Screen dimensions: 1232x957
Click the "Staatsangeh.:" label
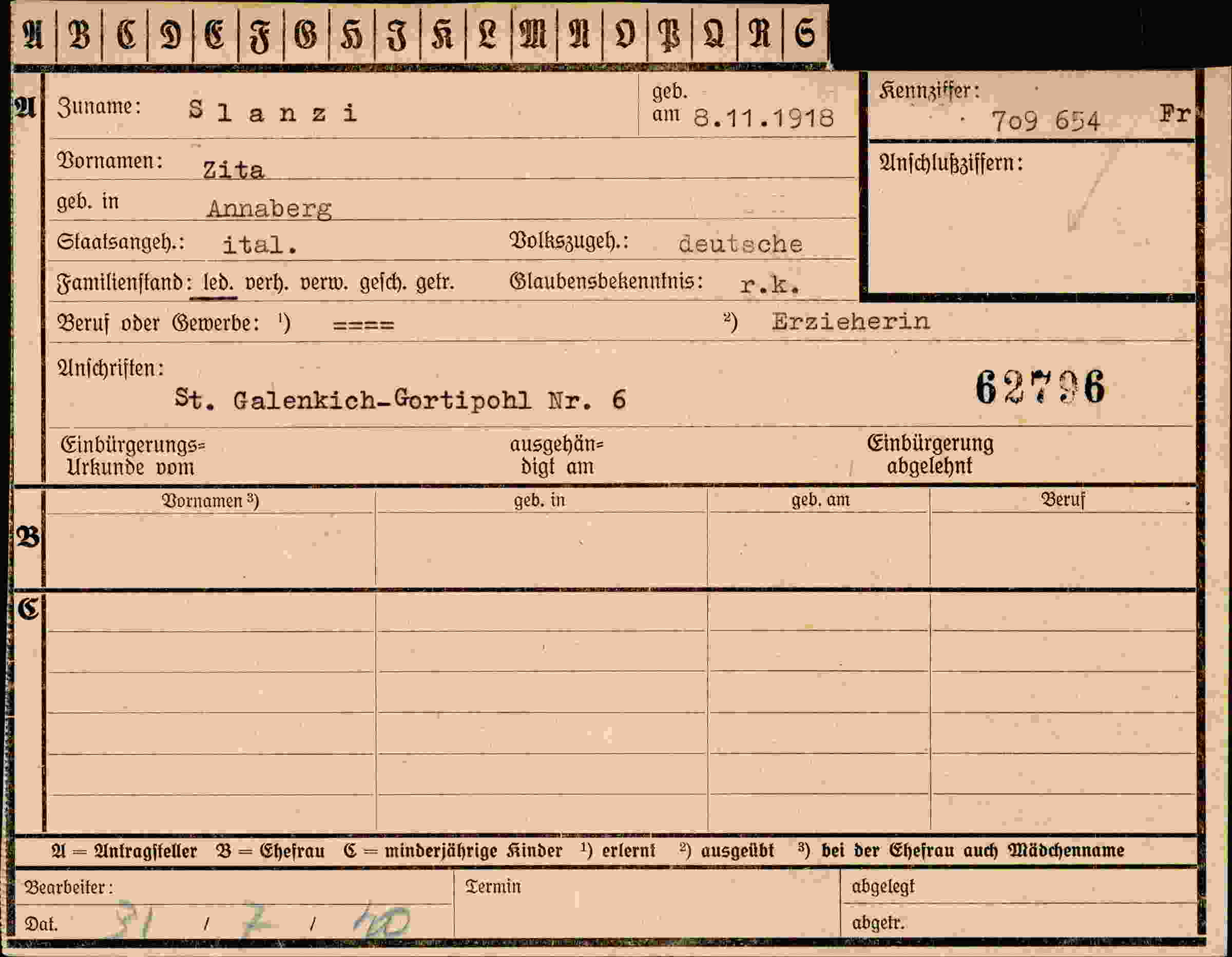click(x=121, y=242)
